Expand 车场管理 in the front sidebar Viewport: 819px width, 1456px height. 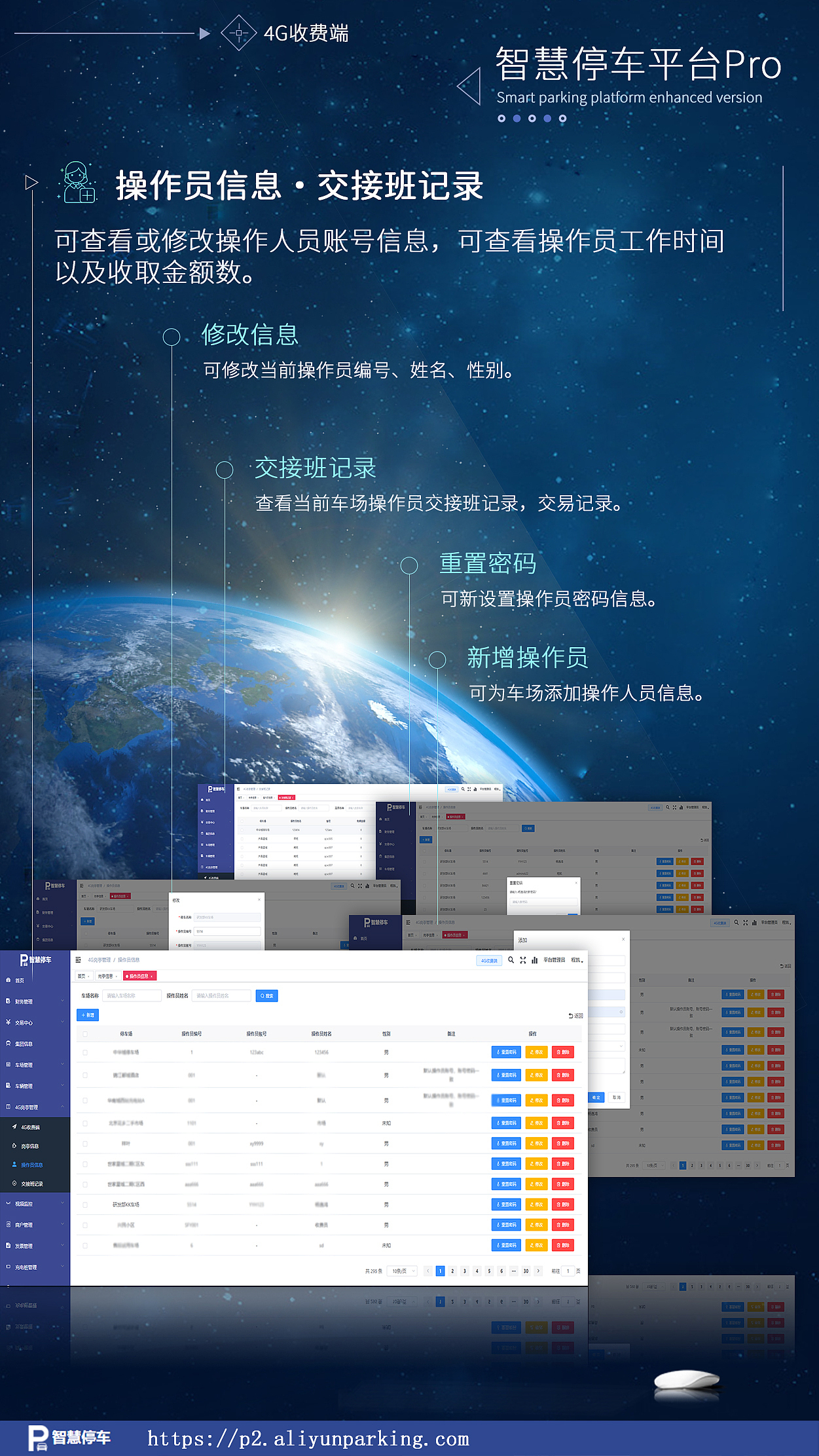click(35, 1065)
